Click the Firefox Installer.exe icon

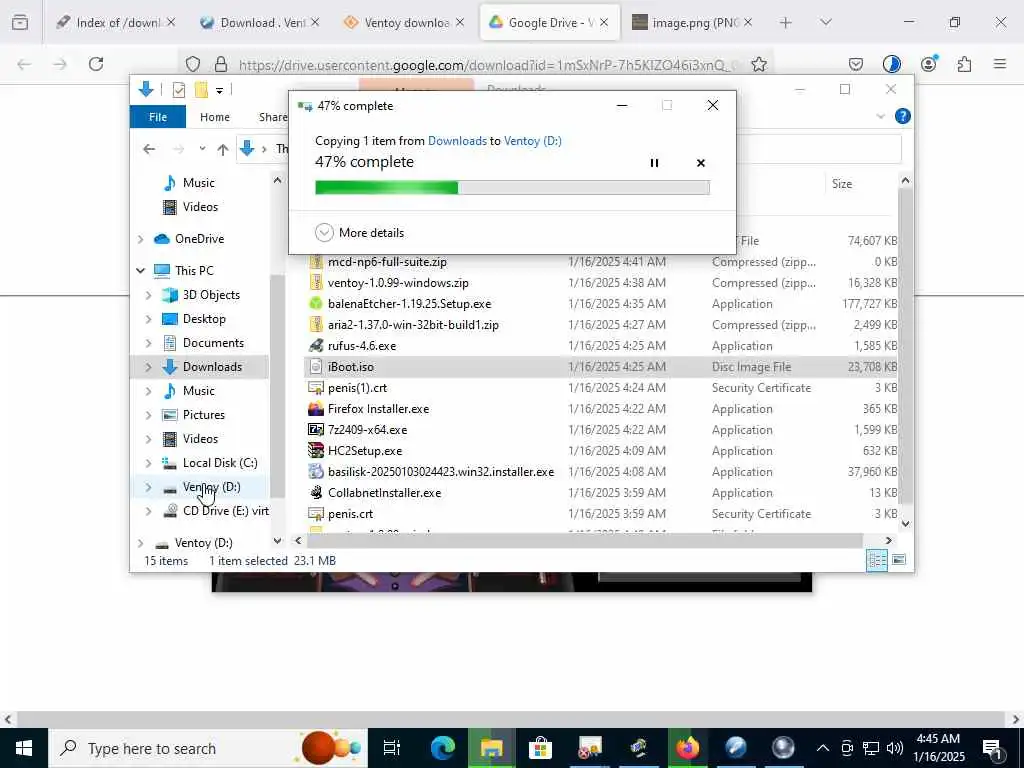[x=316, y=409]
